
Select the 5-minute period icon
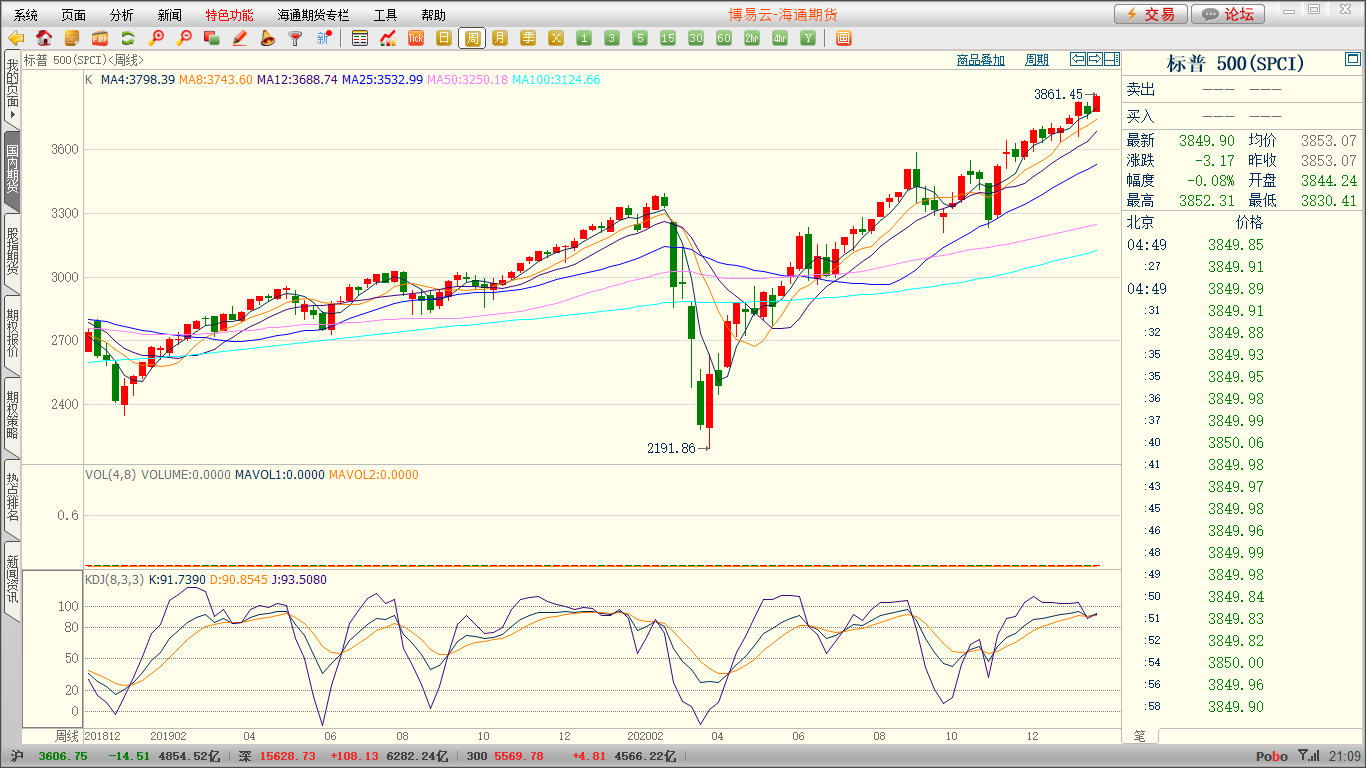click(640, 39)
